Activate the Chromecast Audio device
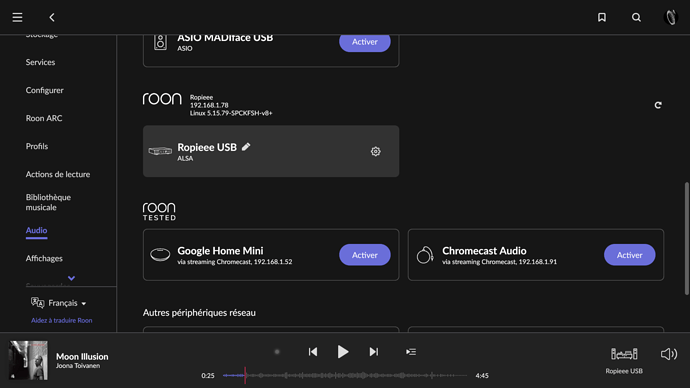Image resolution: width=690 pixels, height=388 pixels. (630, 255)
